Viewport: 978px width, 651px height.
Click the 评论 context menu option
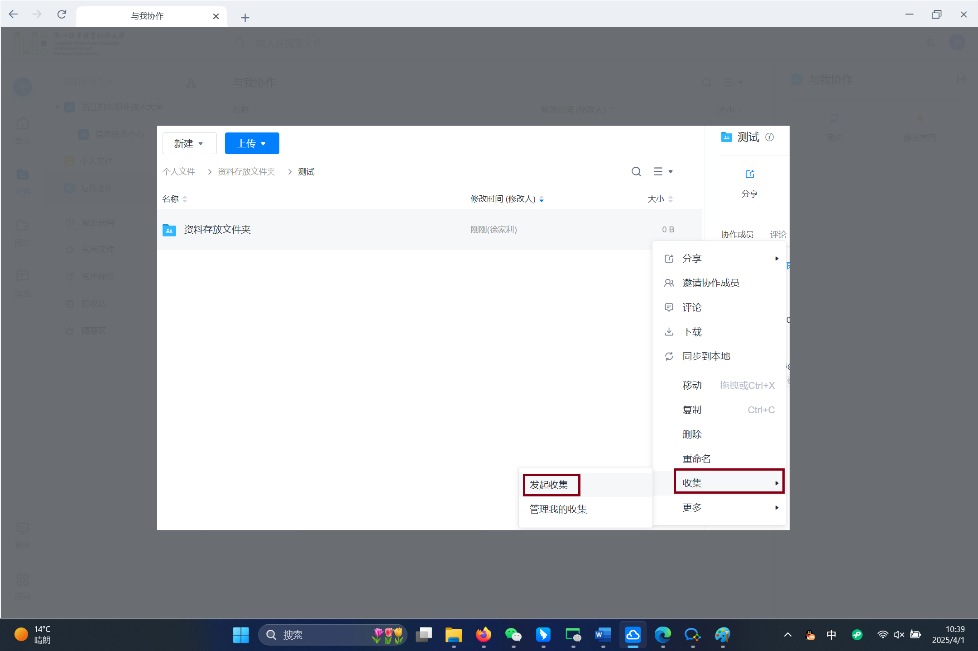[692, 307]
